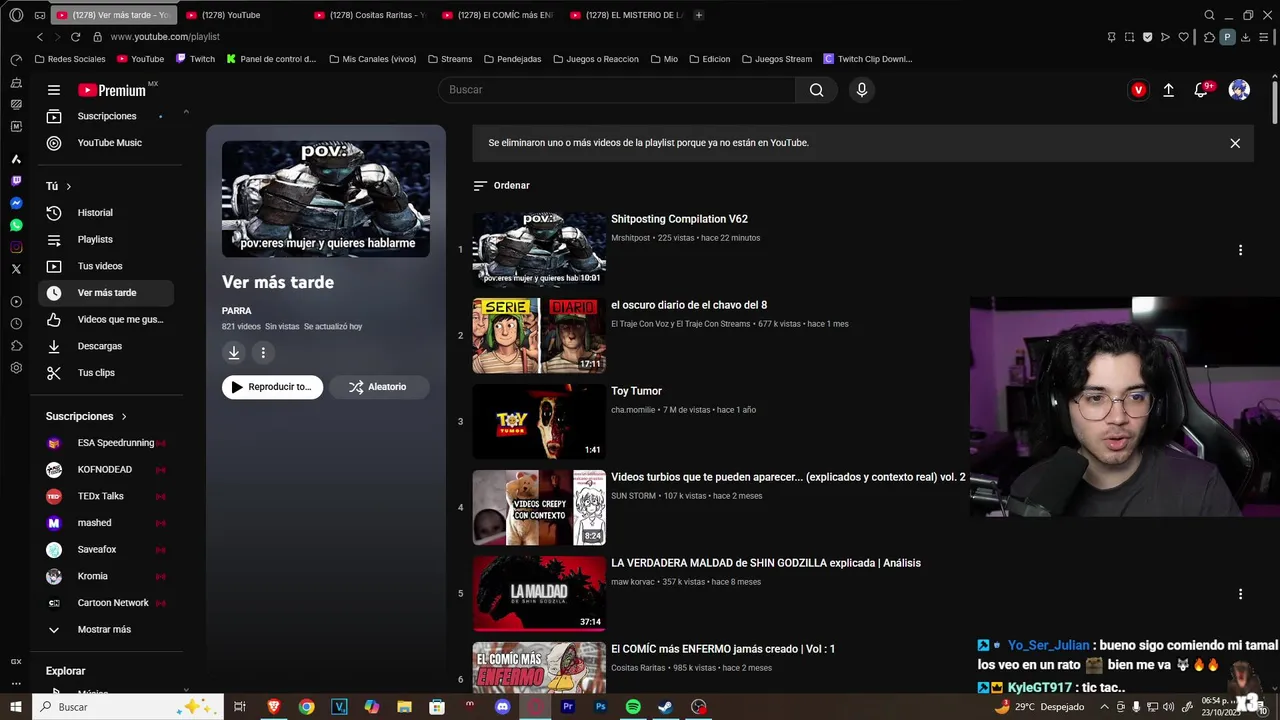Open Twitch bookmark in bookmarks bar
Screen dimensions: 1280x720
[x=195, y=59]
